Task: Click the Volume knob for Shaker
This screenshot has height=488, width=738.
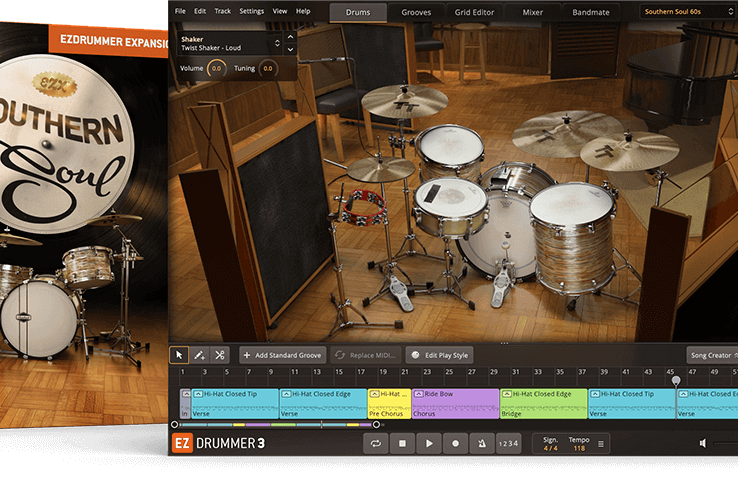Action: coord(217,69)
